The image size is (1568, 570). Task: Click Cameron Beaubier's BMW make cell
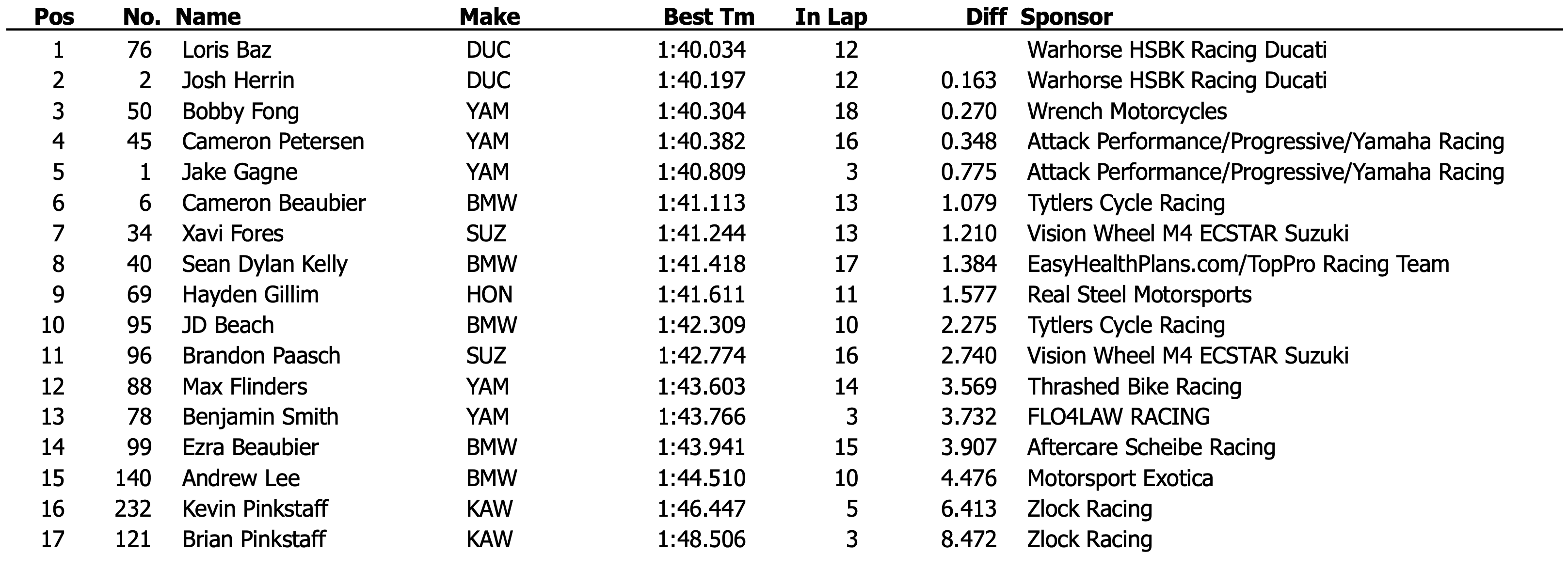coord(491,203)
